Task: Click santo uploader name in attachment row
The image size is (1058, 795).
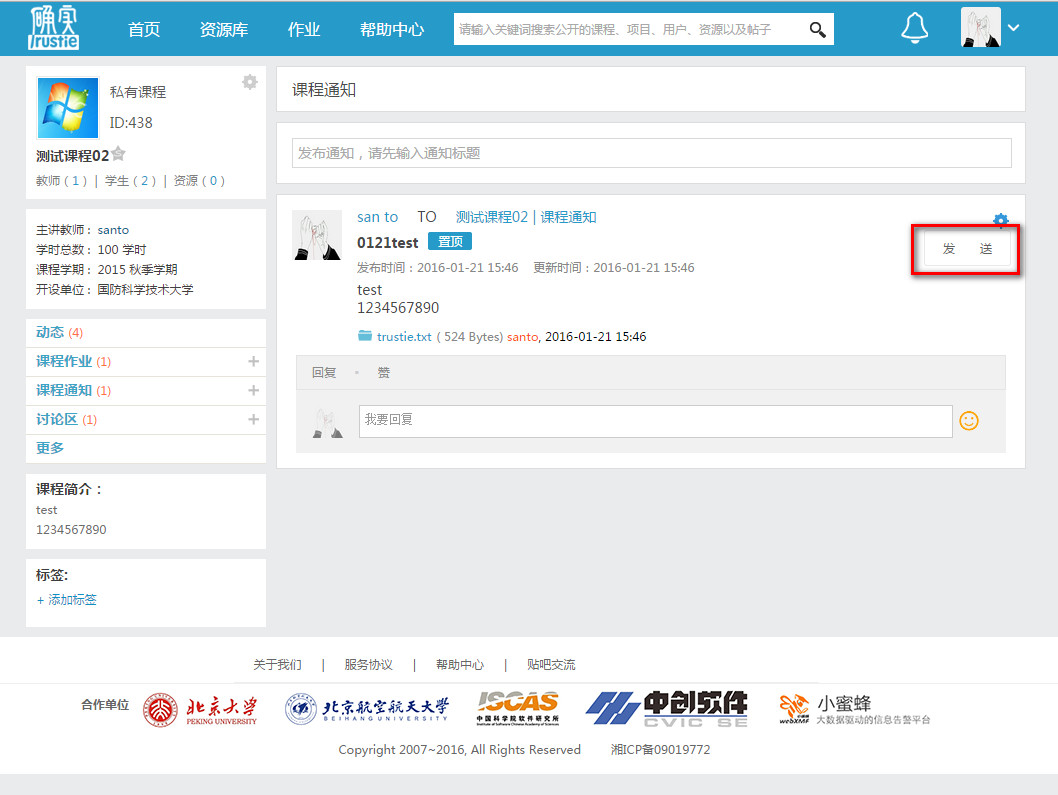Action: click(x=522, y=337)
